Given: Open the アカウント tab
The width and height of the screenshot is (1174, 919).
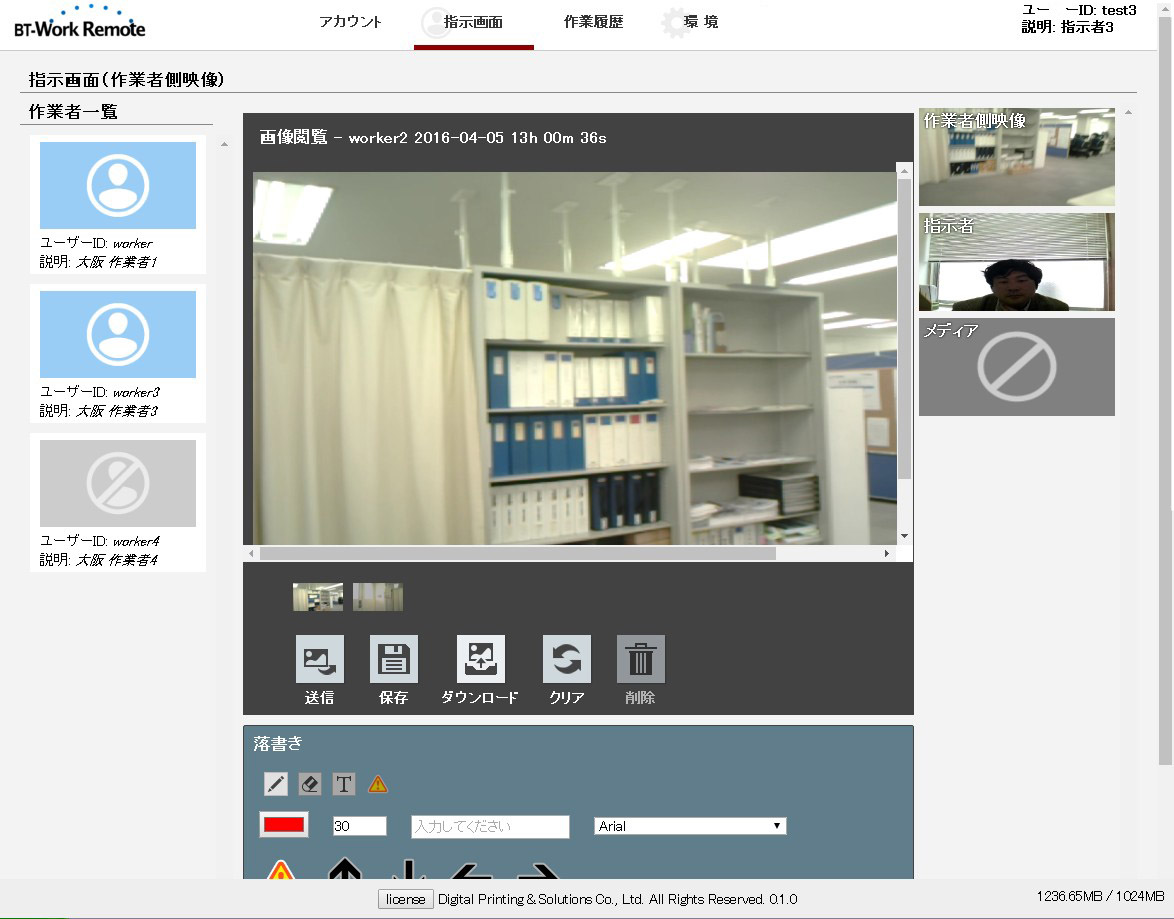Looking at the screenshot, I should (350, 22).
